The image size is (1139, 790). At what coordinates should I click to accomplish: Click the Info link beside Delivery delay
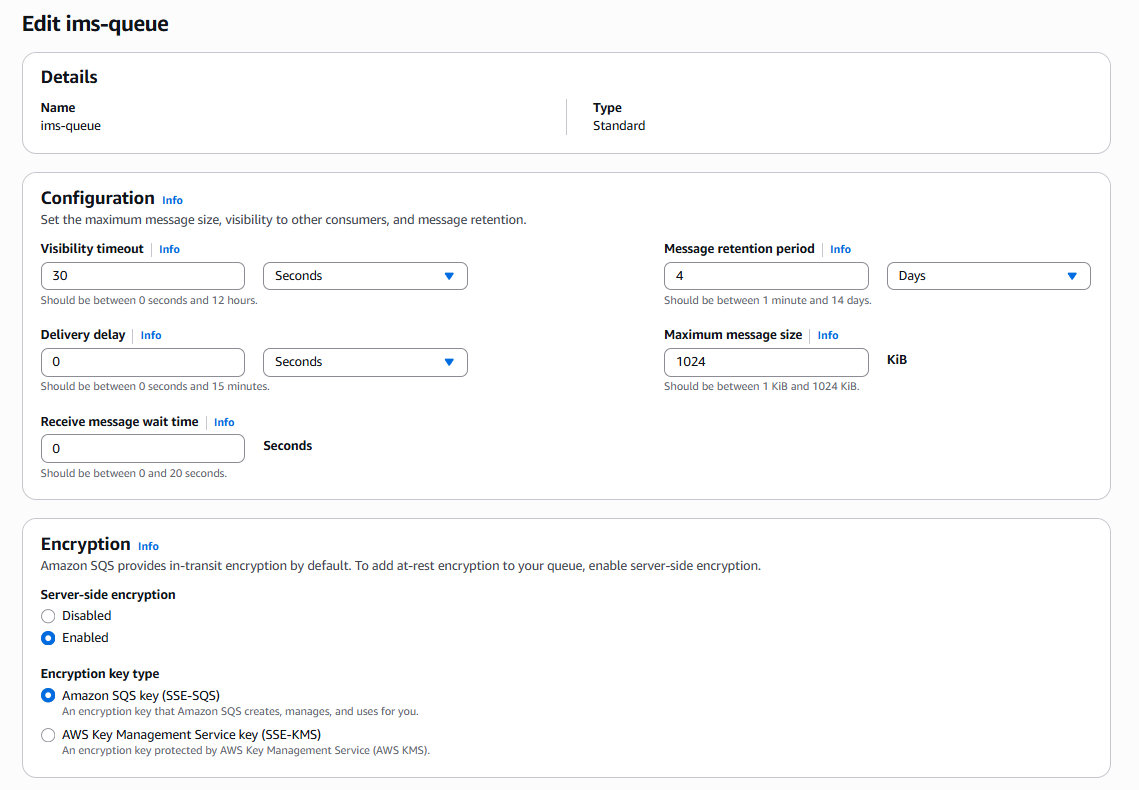[x=150, y=335]
